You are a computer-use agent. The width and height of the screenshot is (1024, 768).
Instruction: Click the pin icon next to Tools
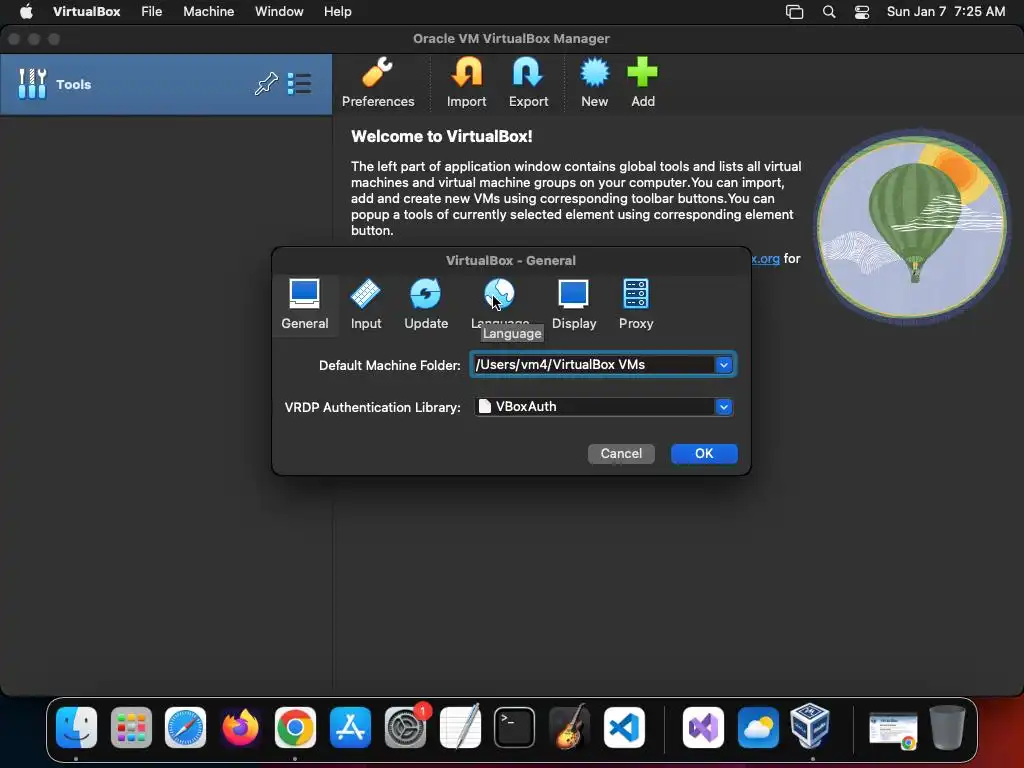click(x=266, y=84)
